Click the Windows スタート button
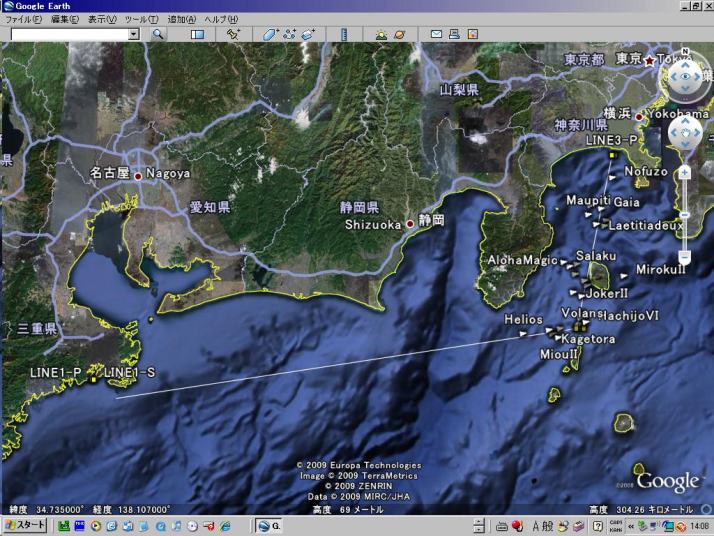 pyautogui.click(x=25, y=526)
